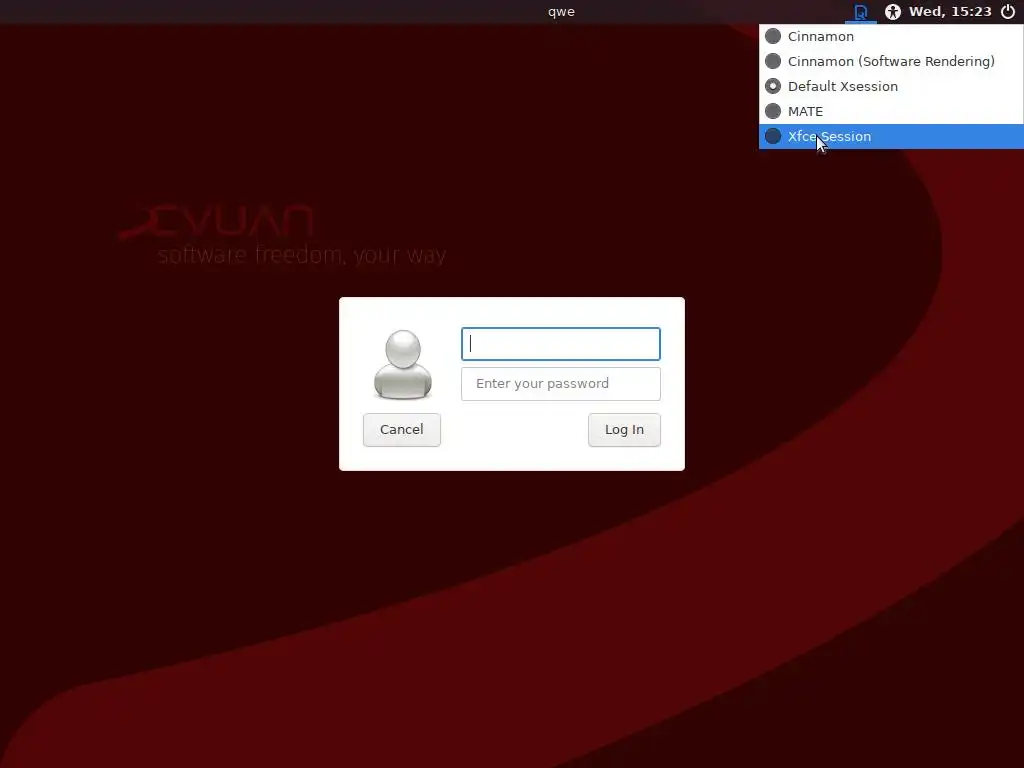The width and height of the screenshot is (1024, 768).
Task: Focus the username input field
Action: pos(561,344)
